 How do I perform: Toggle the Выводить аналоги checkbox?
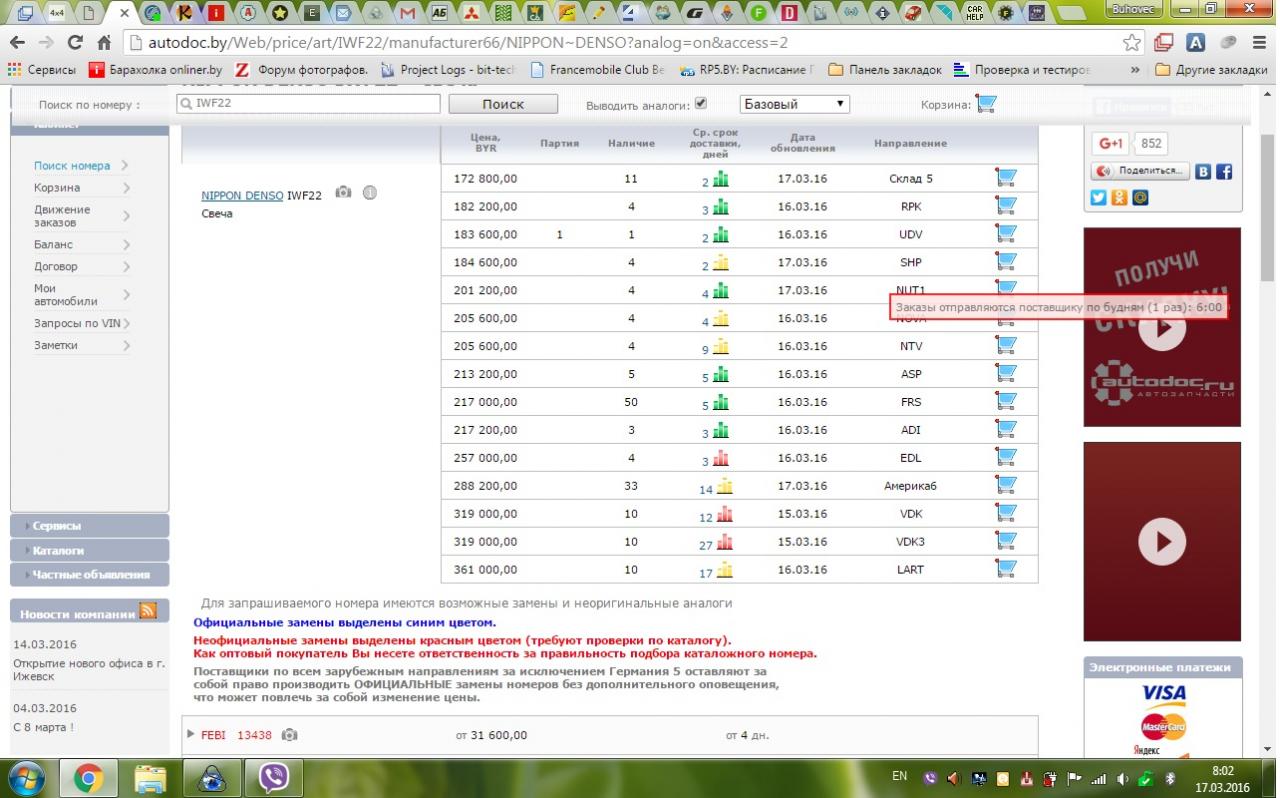pos(700,103)
